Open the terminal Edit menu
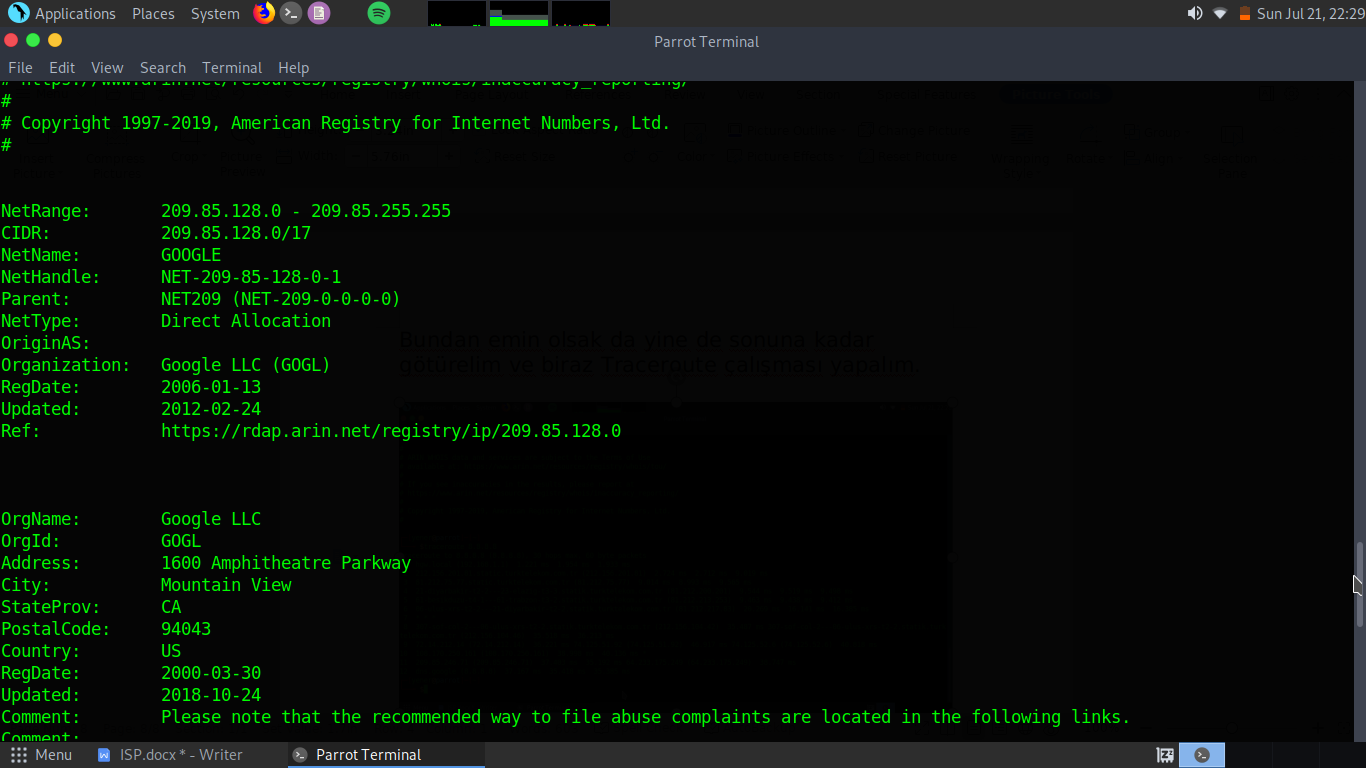 pyautogui.click(x=62, y=67)
